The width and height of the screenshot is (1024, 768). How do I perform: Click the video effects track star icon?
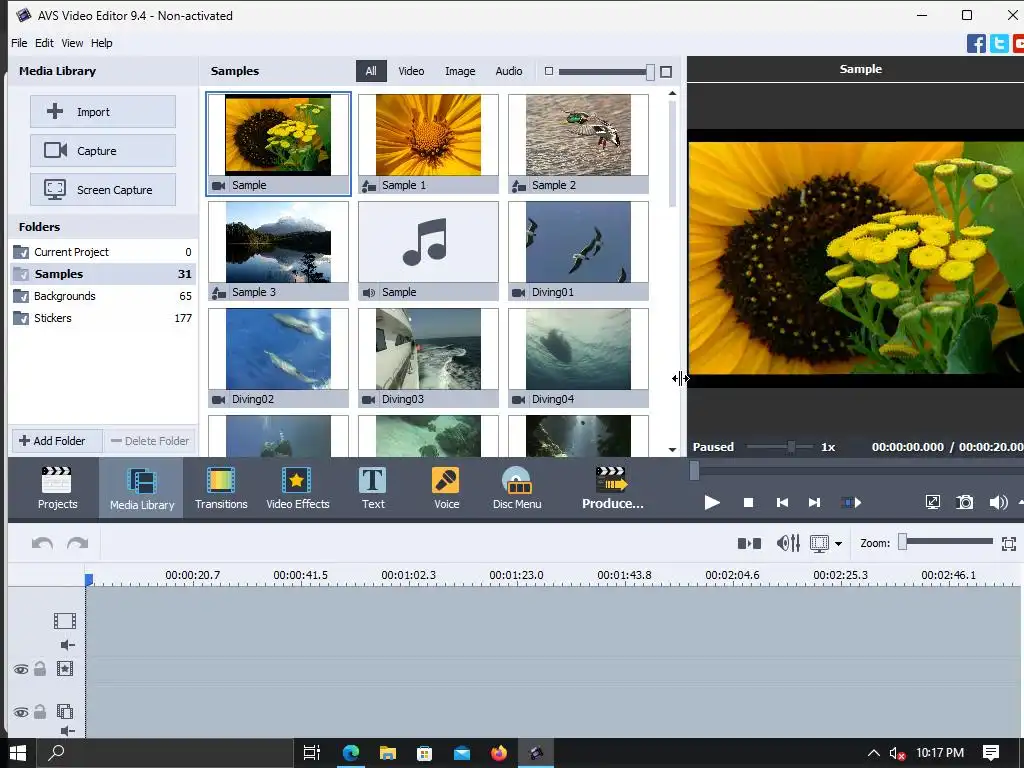[65, 669]
